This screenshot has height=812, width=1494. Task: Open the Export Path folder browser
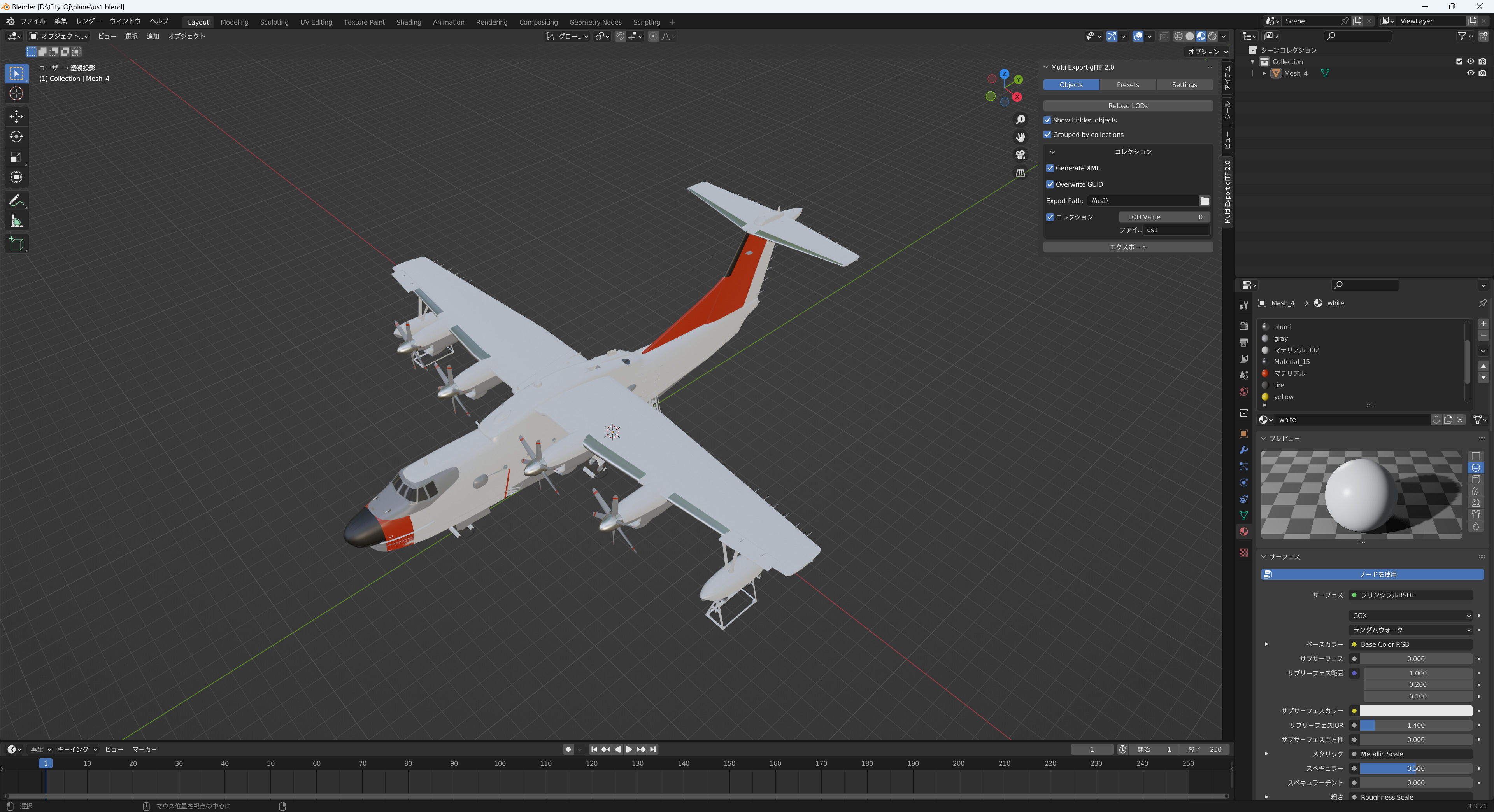pos(1205,201)
